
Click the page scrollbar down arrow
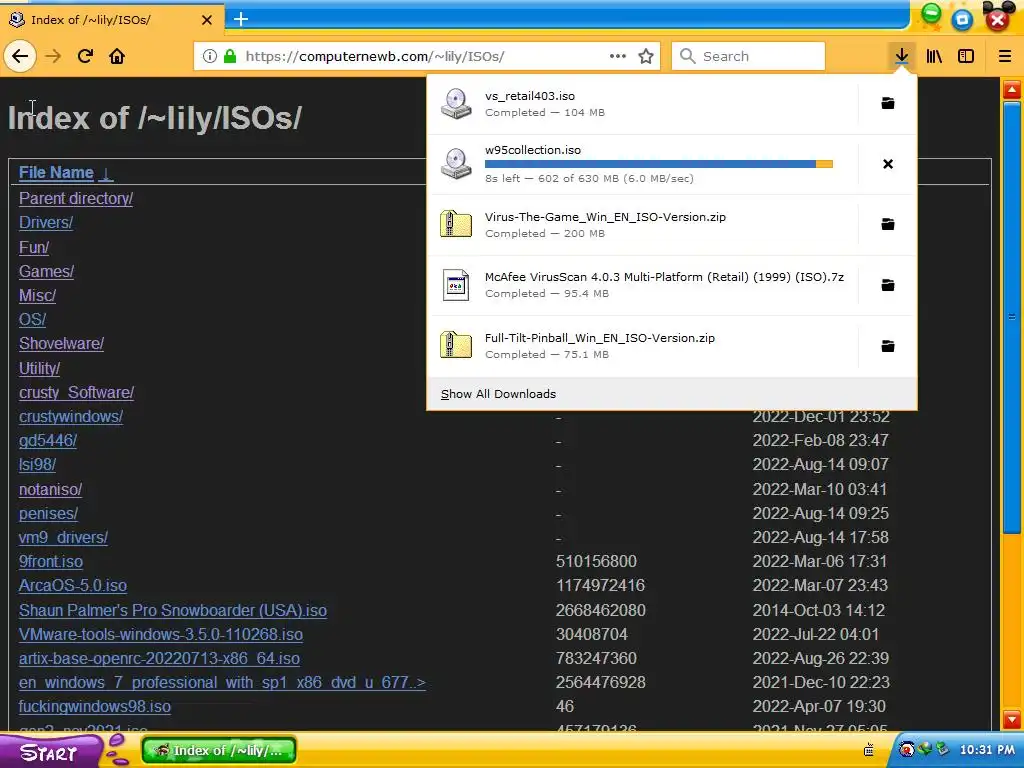1012,720
